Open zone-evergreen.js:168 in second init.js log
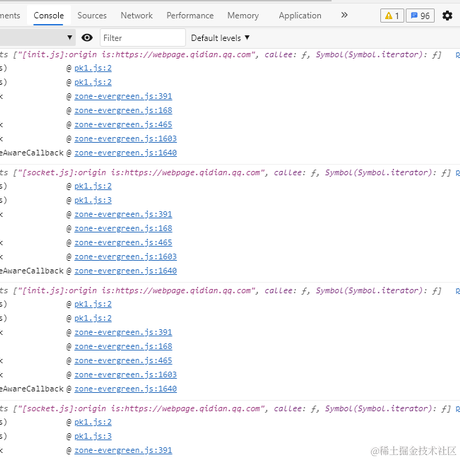Viewport: 460px width, 460px height. (x=123, y=346)
